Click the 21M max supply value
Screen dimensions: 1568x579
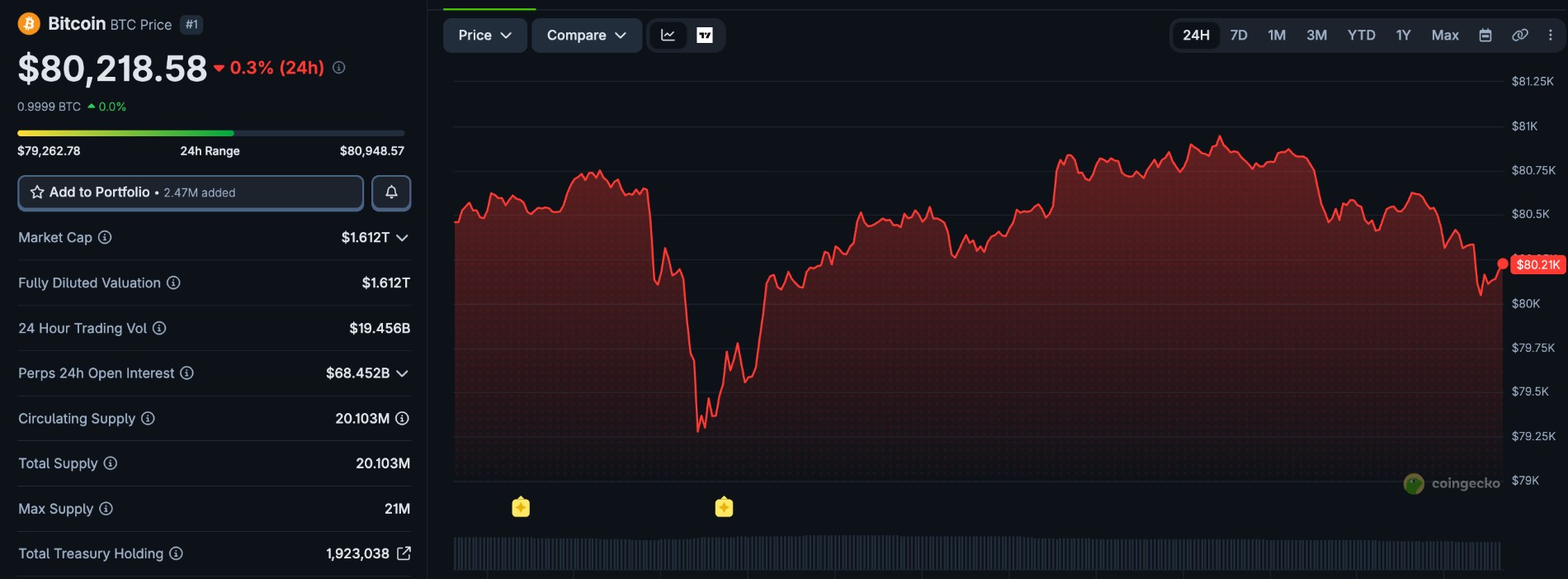tap(397, 509)
